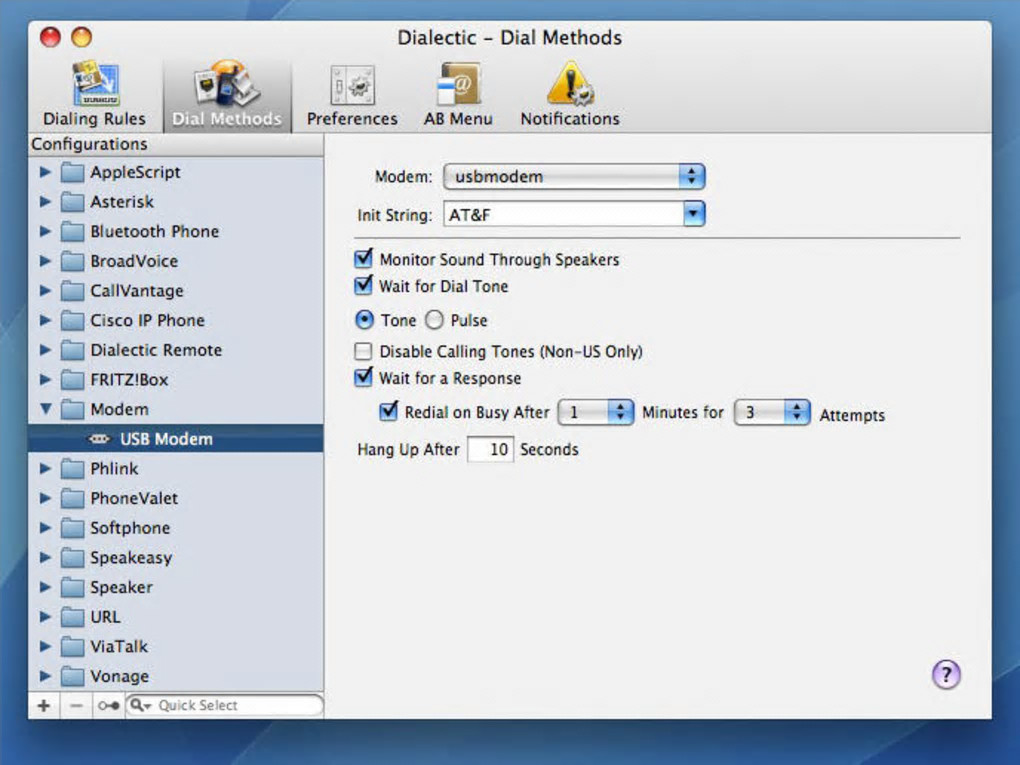Click the BroadVoice folder icon

click(x=72, y=261)
